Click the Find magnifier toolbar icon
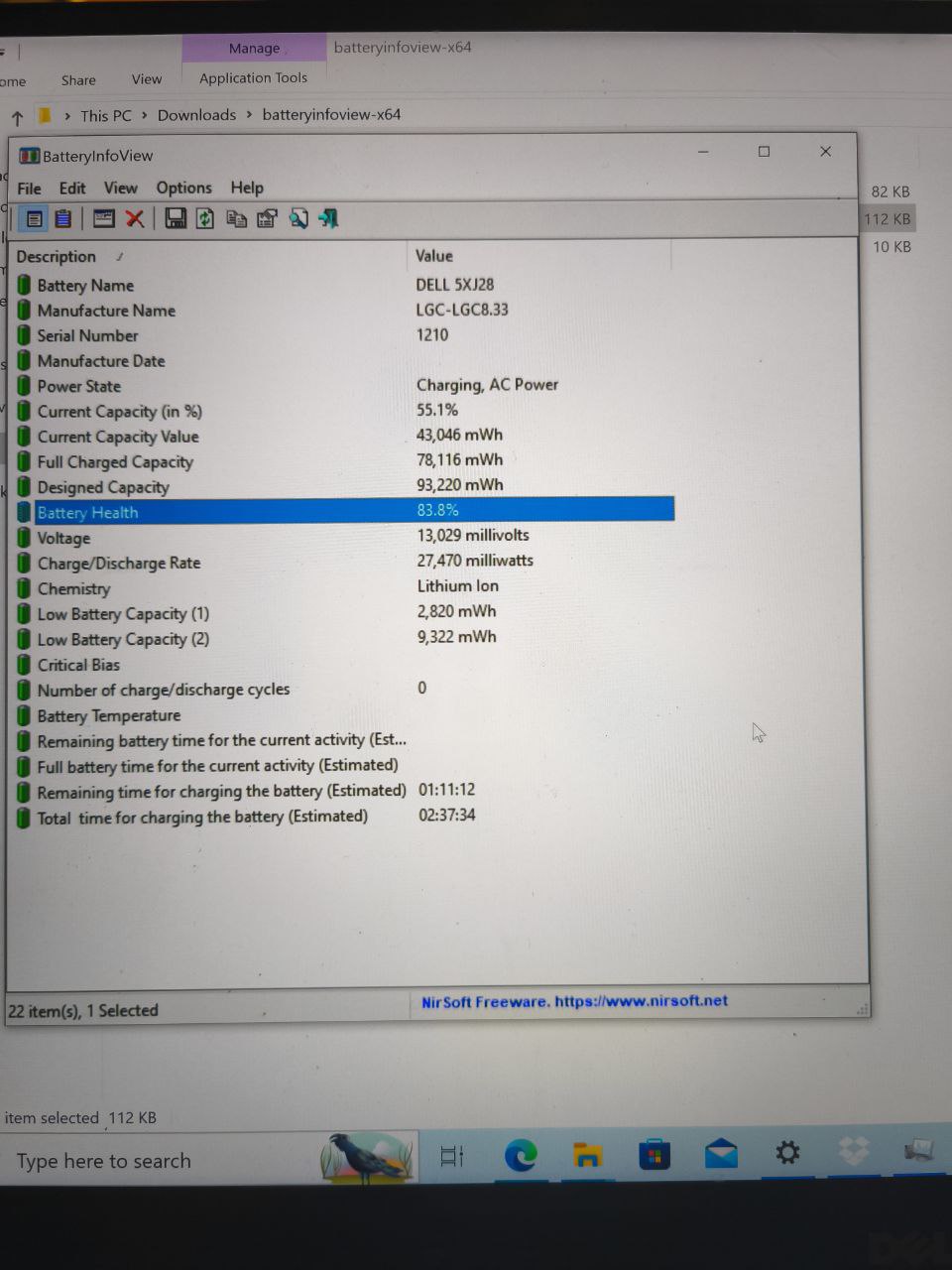952x1270 pixels. pyautogui.click(x=297, y=219)
